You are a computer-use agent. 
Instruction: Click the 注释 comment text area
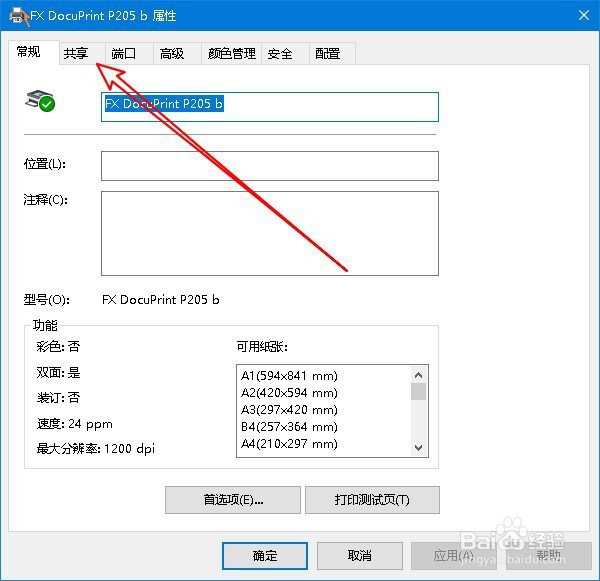270,233
